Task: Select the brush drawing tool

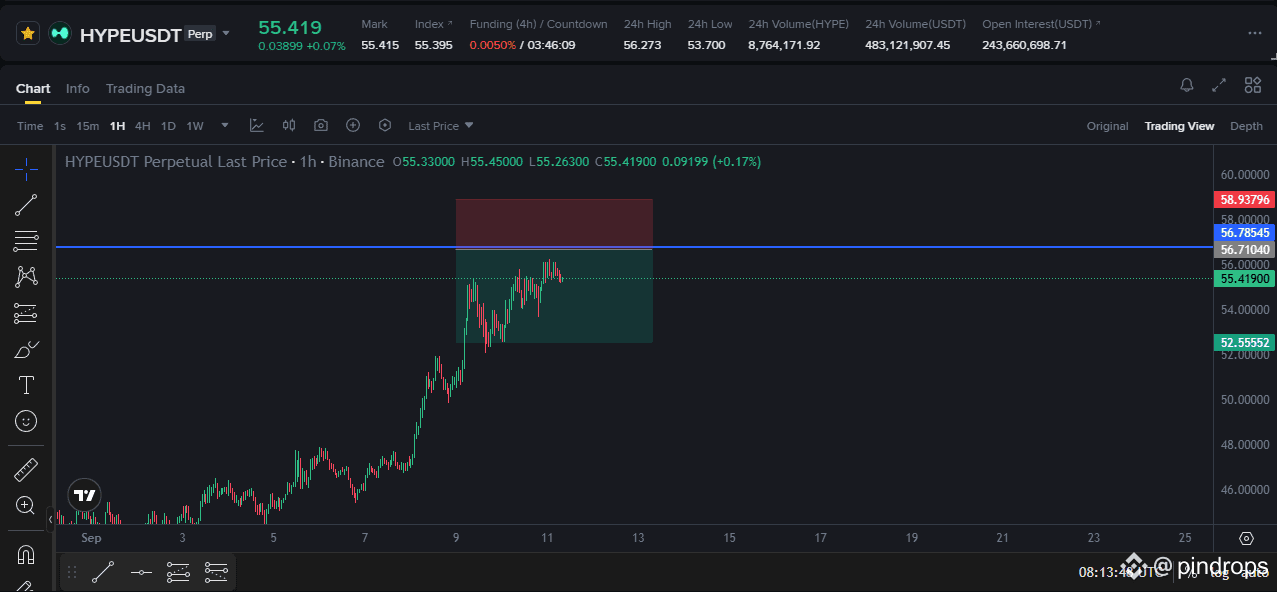Action: tap(26, 350)
